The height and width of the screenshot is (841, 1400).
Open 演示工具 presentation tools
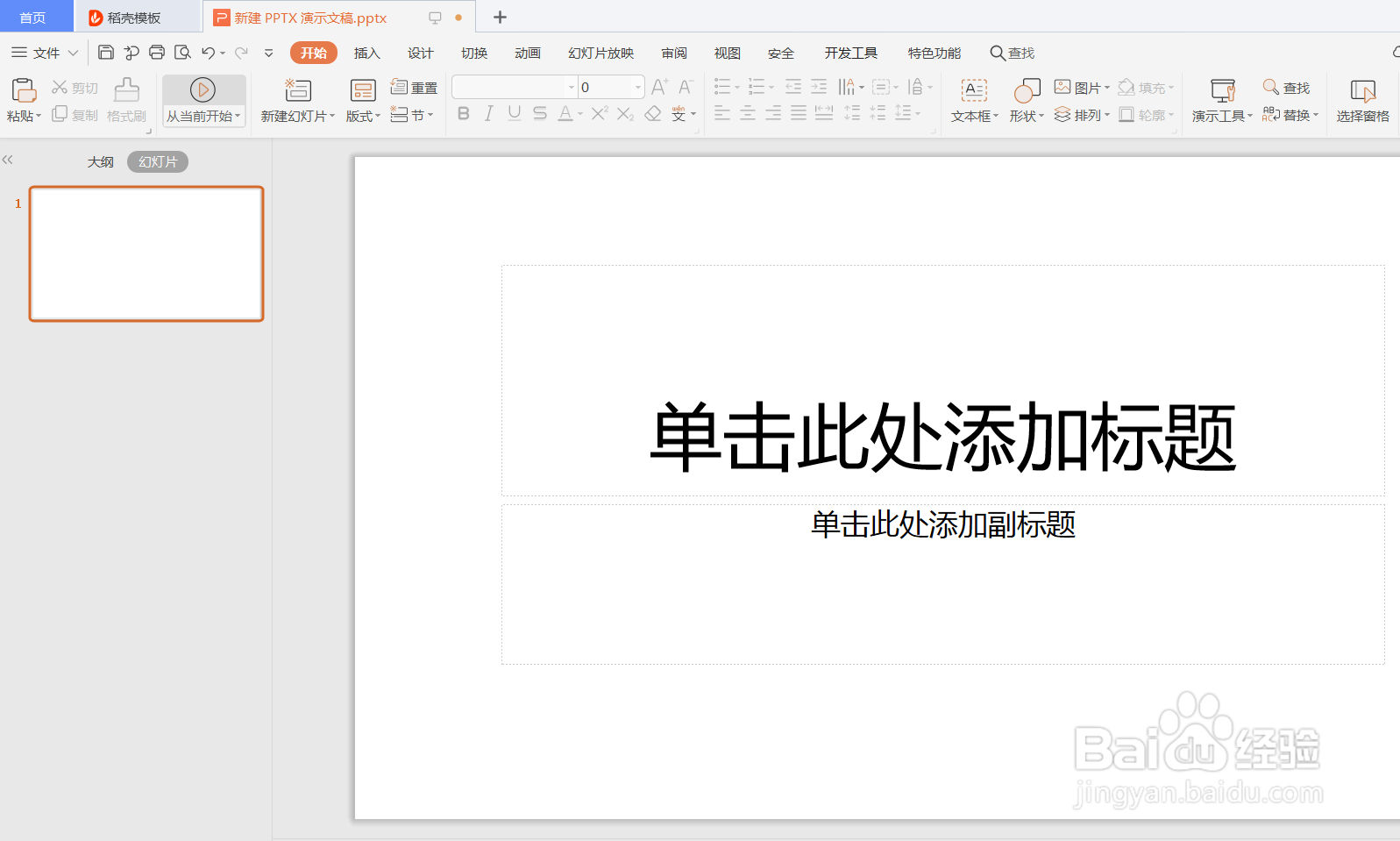[1222, 101]
